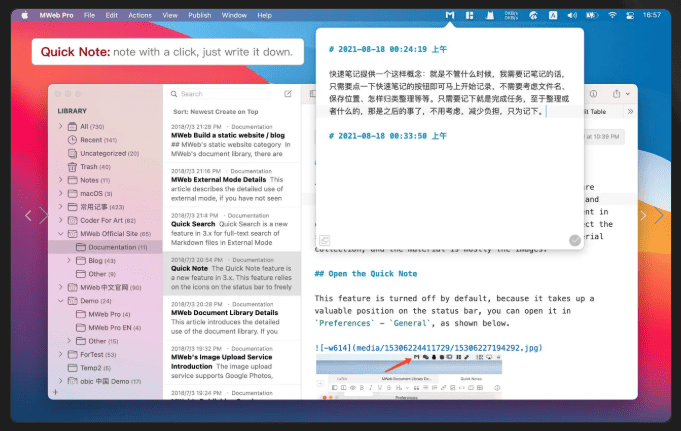Click the embedded preview image in editor
Screen dimensions: 681x431
pyautogui.click(x=409, y=376)
